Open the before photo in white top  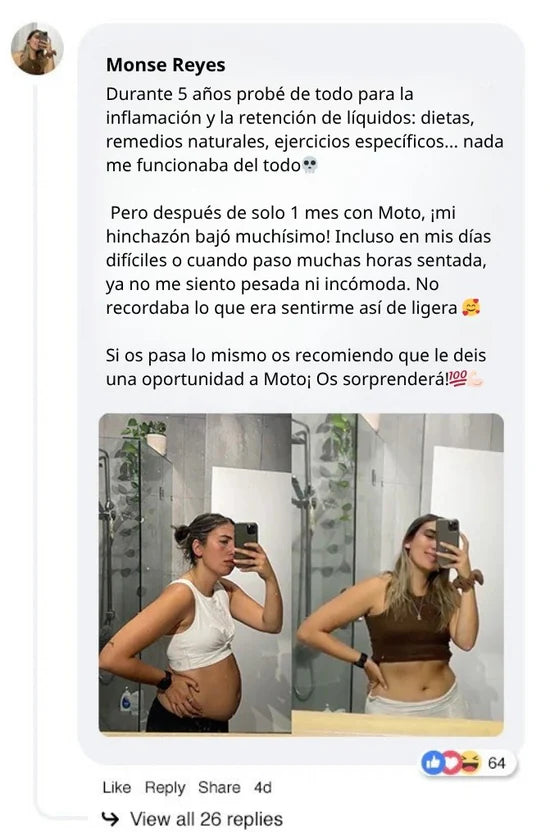point(195,573)
